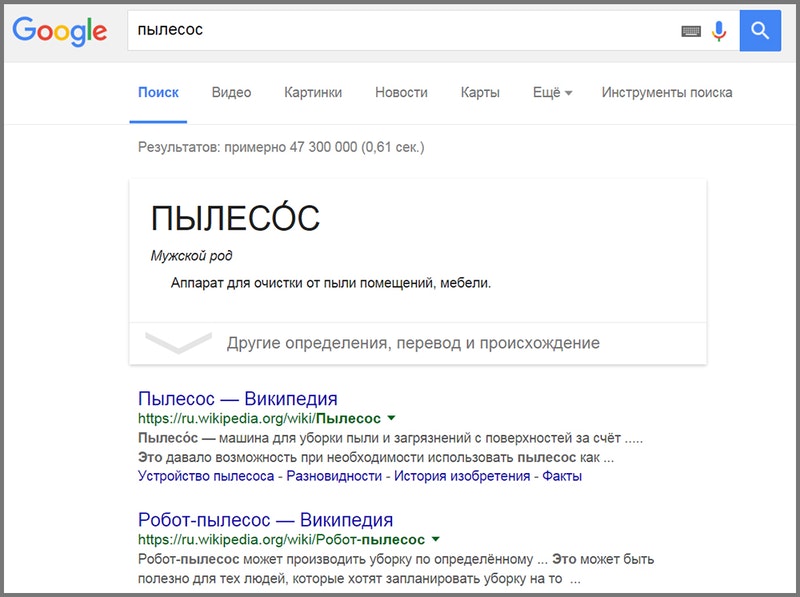Click the История изобретения sitelink
This screenshot has width=800, height=597.
(x=462, y=476)
